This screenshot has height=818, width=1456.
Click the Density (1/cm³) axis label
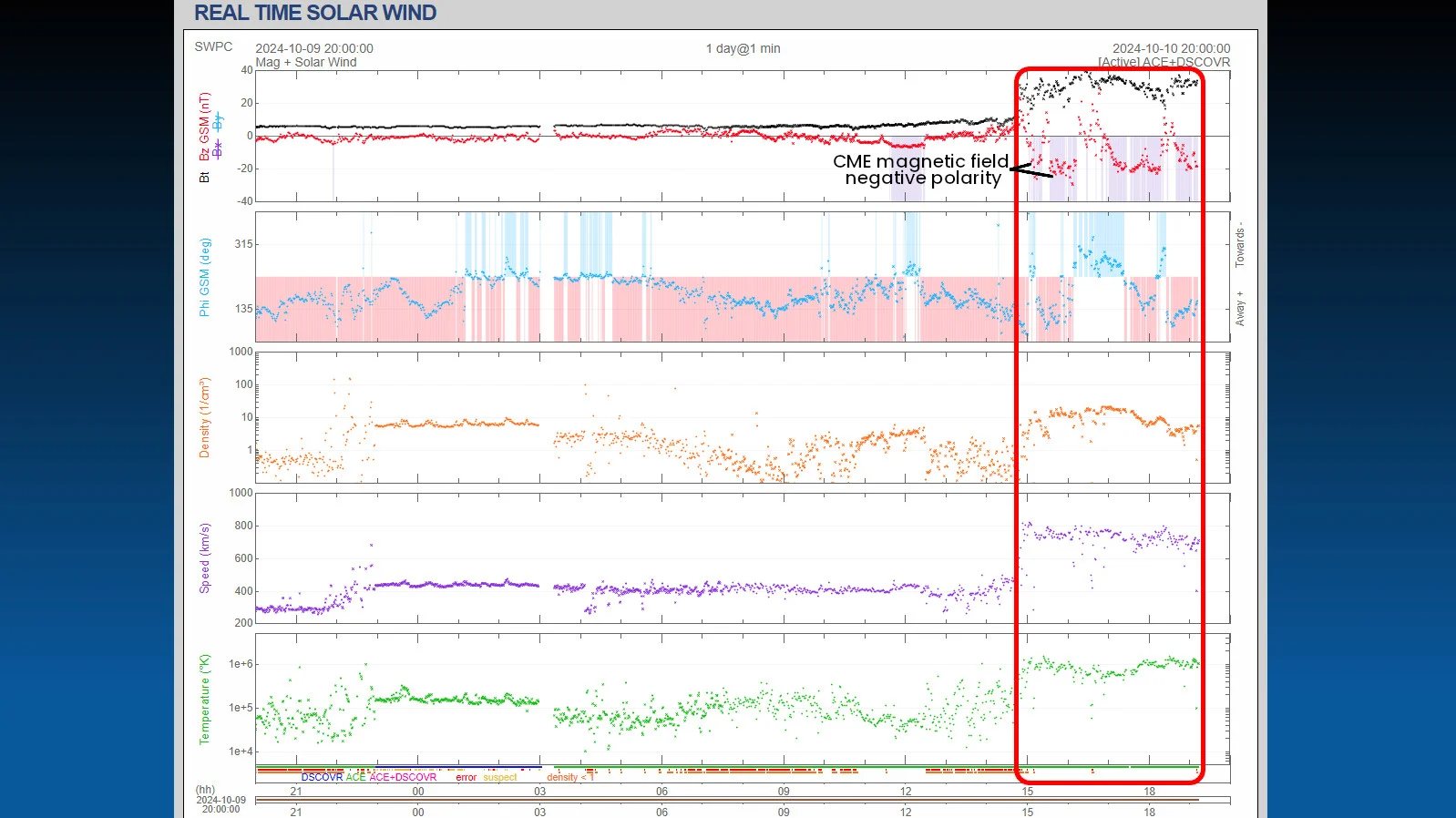pyautogui.click(x=204, y=417)
